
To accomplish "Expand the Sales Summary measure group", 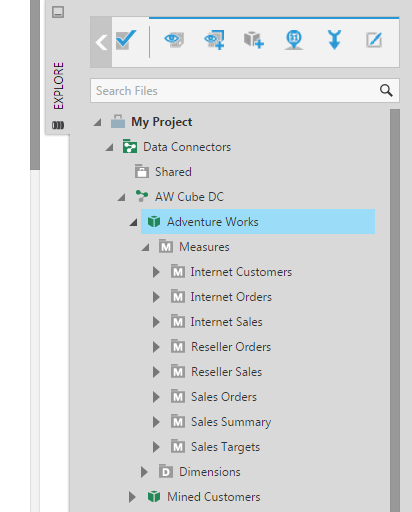I will click(156, 422).
